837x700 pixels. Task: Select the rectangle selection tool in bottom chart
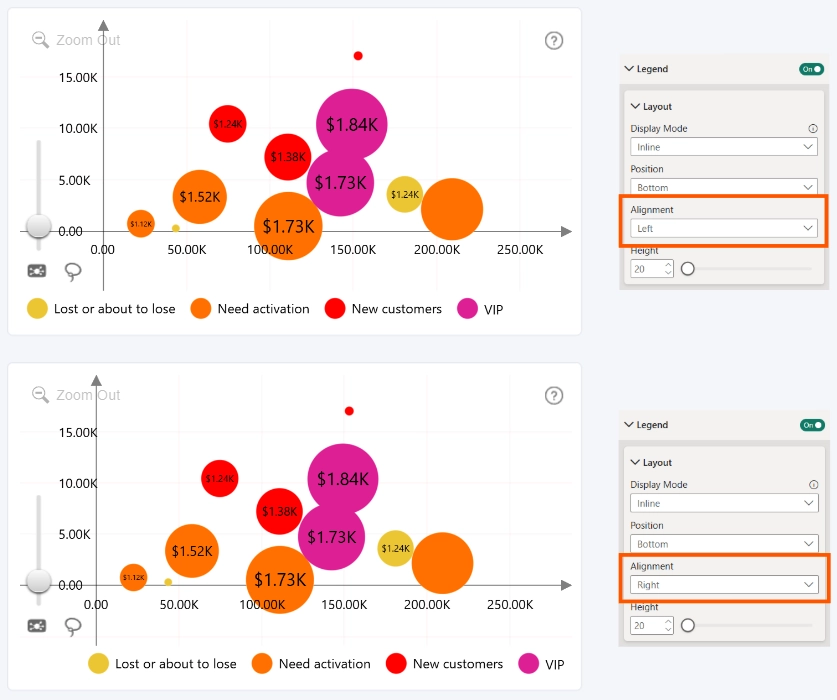37,625
